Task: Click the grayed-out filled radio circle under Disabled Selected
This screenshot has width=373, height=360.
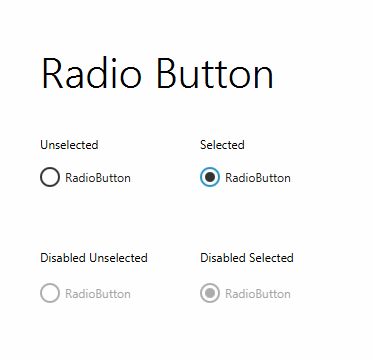Action: pos(210,293)
